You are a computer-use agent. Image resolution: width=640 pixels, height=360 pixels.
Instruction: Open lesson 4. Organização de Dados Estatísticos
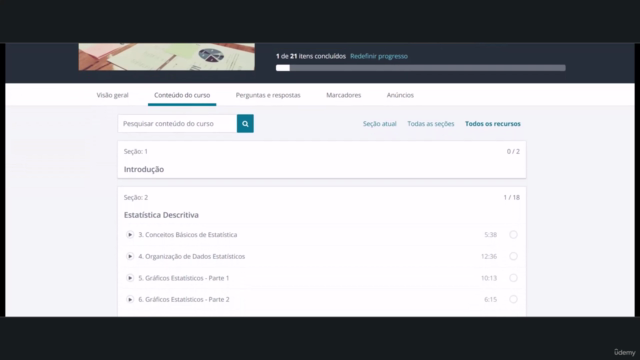pos(191,256)
